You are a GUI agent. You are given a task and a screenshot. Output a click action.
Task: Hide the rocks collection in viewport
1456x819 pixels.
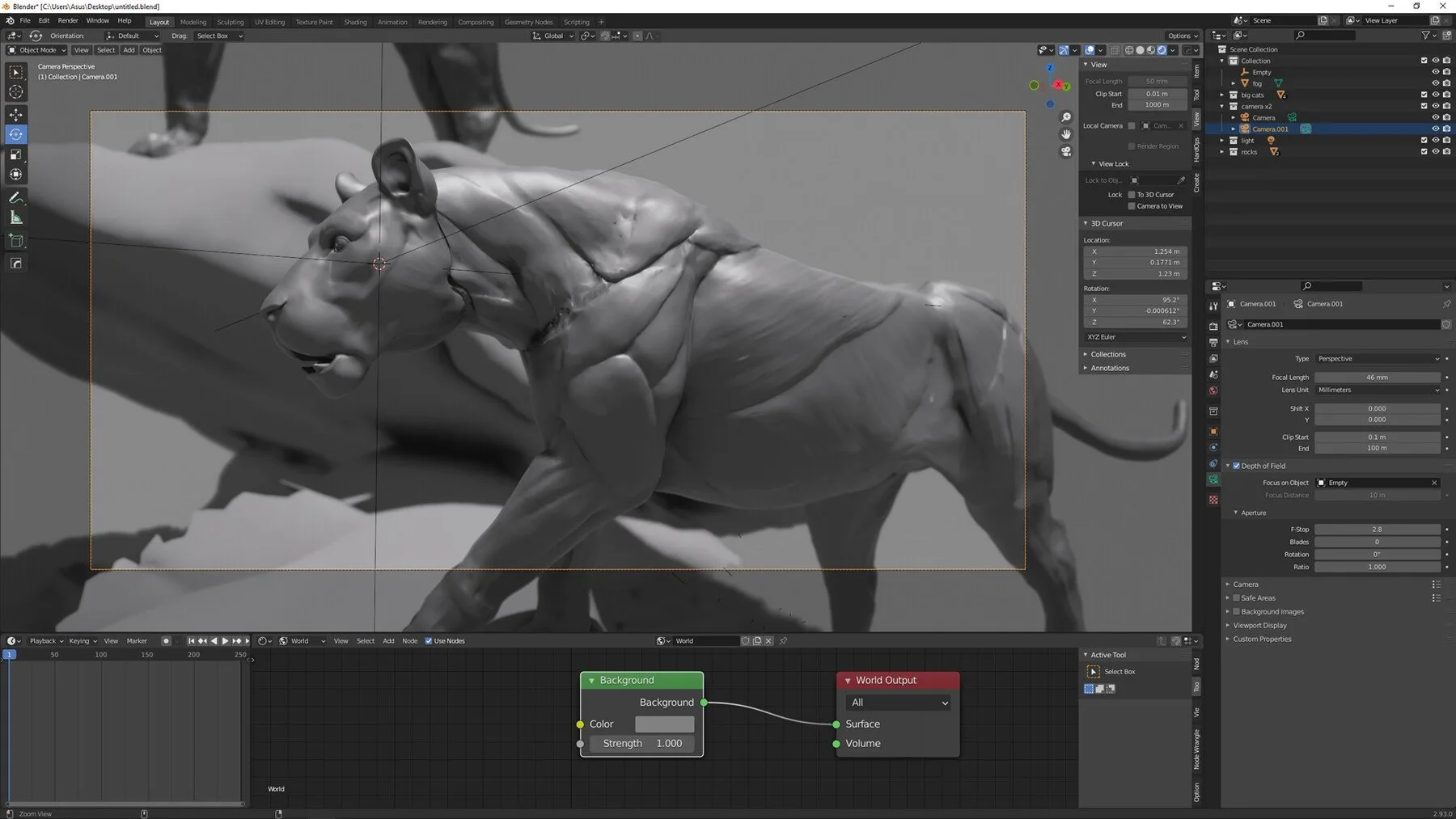click(1436, 151)
